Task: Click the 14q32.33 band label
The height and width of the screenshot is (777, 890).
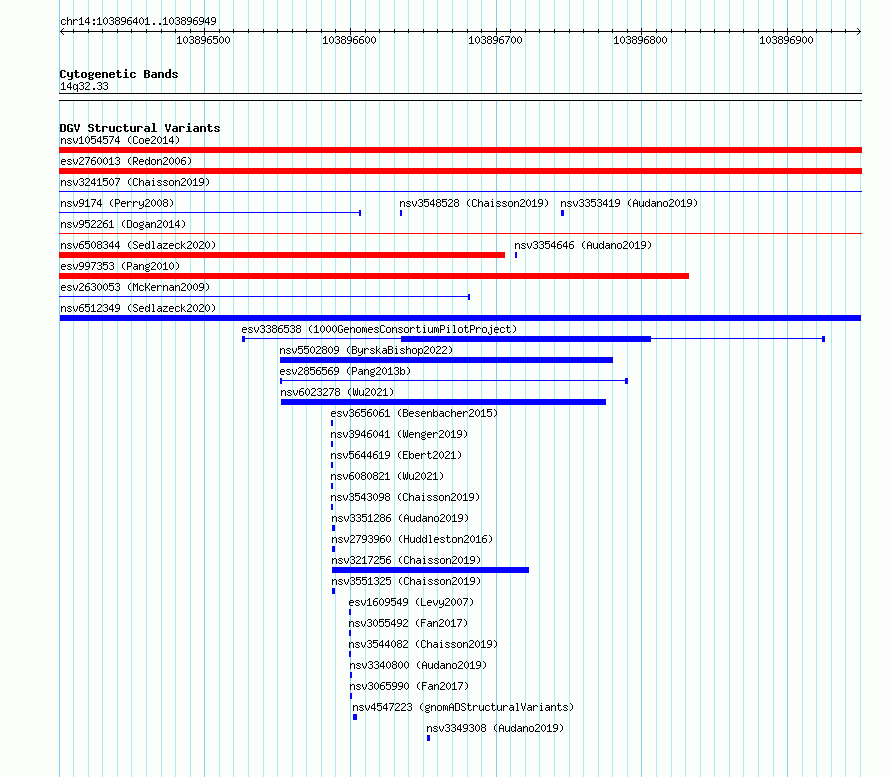Action: click(84, 86)
